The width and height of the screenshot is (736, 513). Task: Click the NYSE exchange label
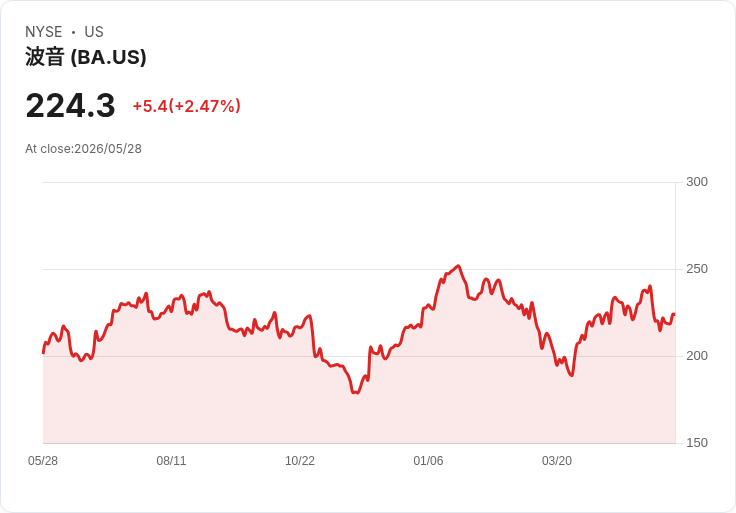[44, 32]
